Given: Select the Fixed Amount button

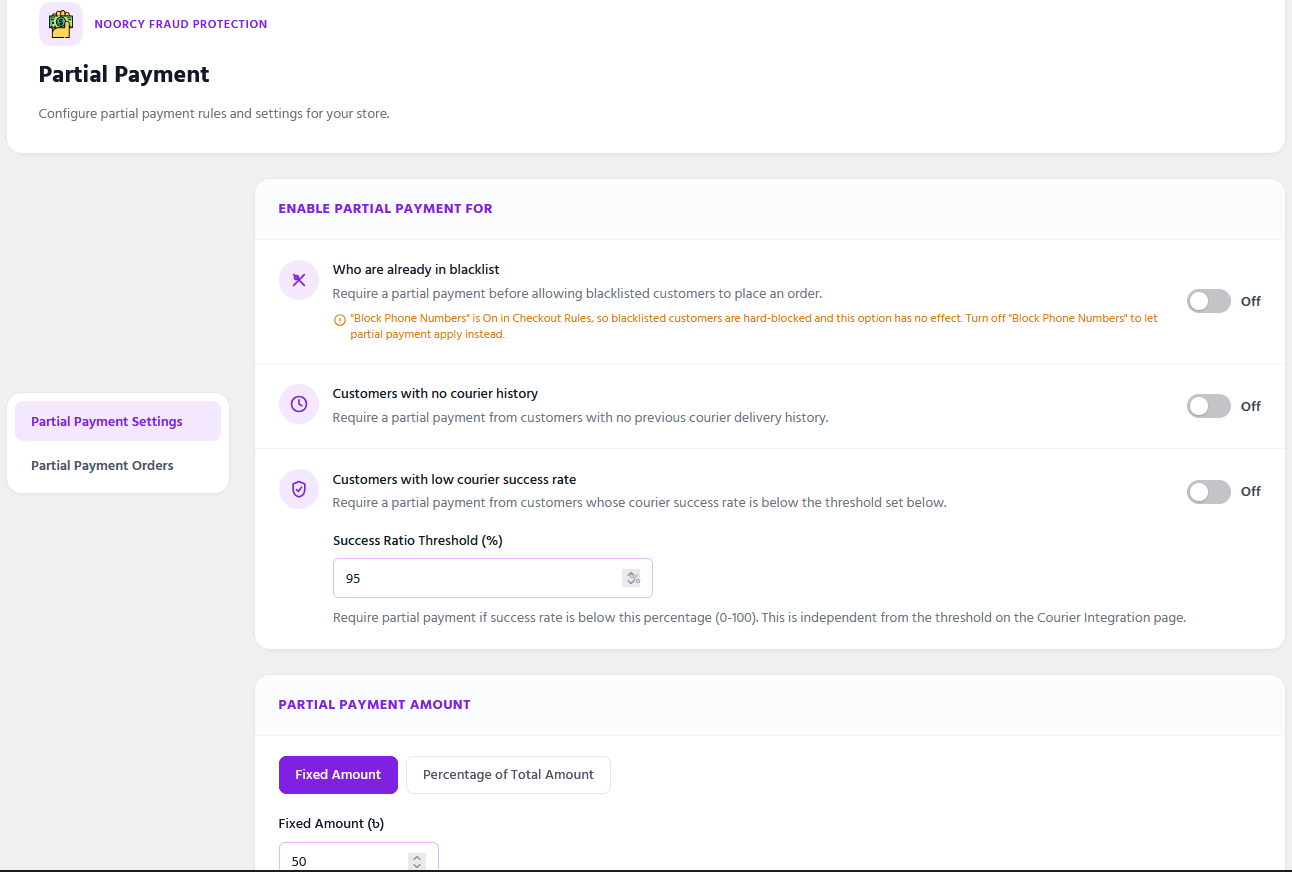Looking at the screenshot, I should (338, 775).
